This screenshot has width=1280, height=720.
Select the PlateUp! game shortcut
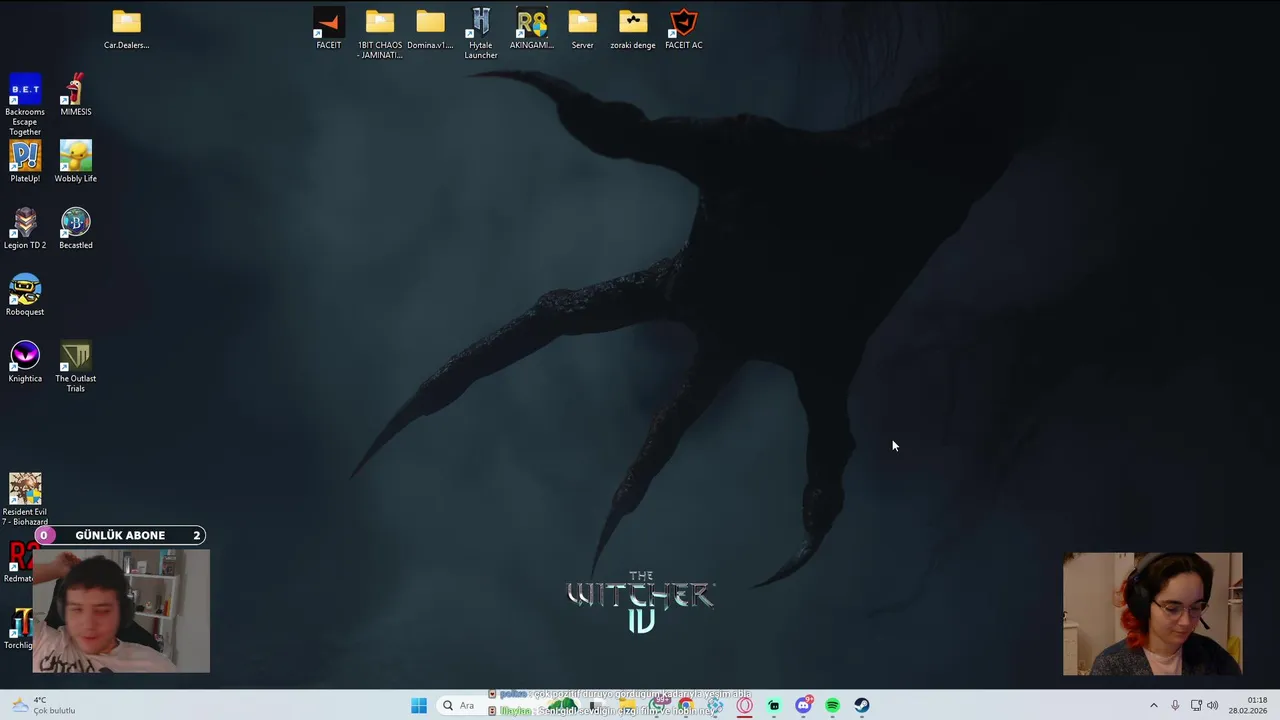(25, 162)
